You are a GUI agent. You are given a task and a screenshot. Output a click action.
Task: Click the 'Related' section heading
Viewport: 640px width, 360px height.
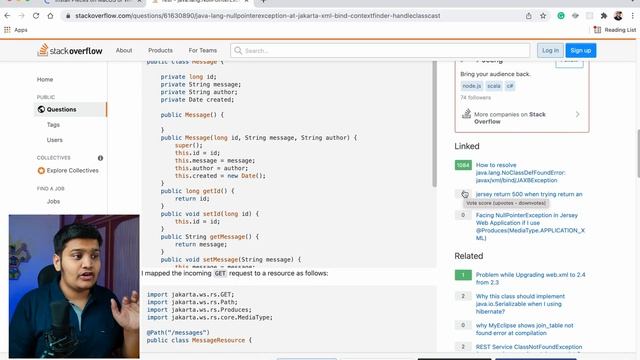pos(469,256)
